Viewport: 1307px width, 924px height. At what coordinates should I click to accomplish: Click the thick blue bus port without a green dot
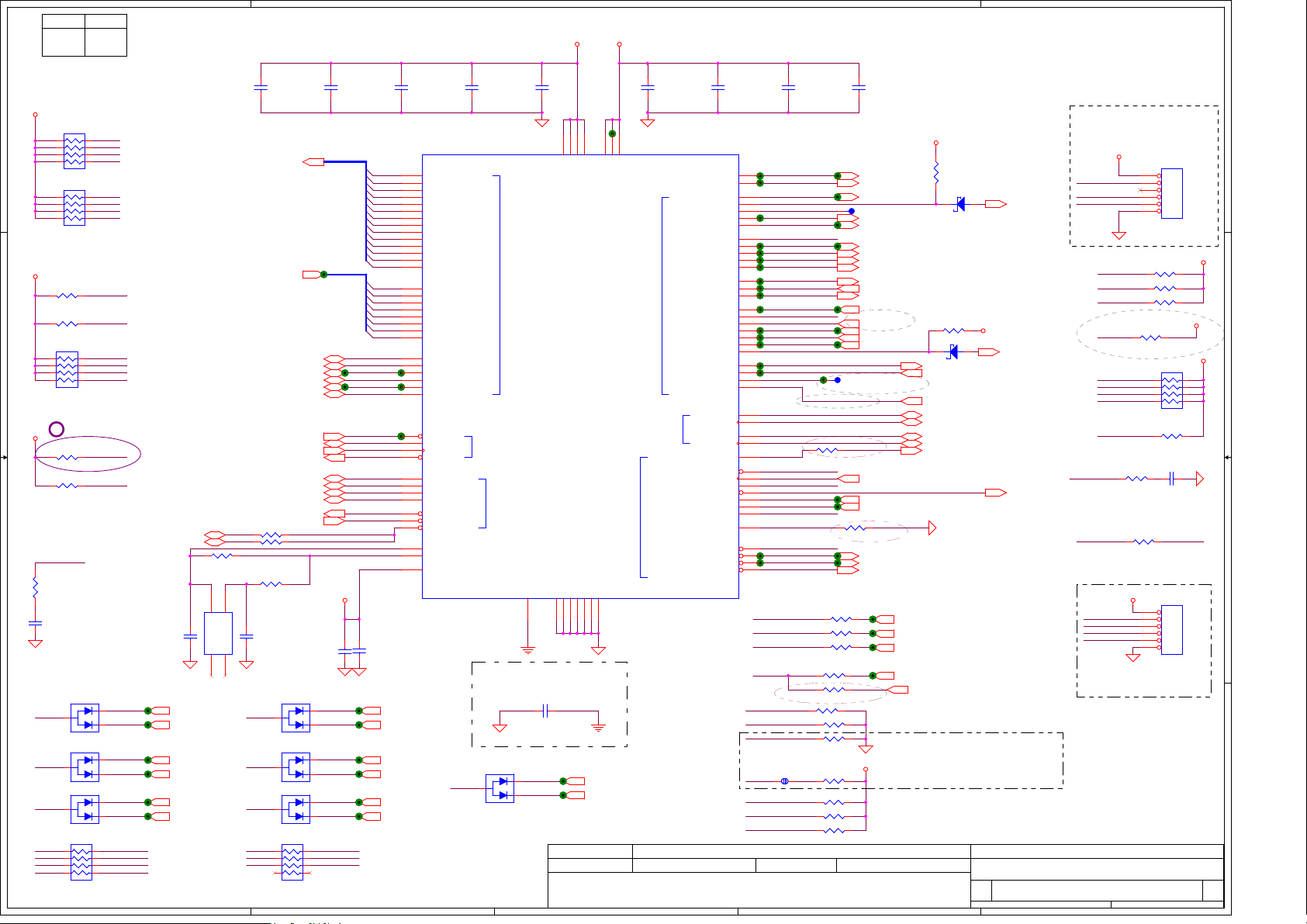click(x=313, y=161)
